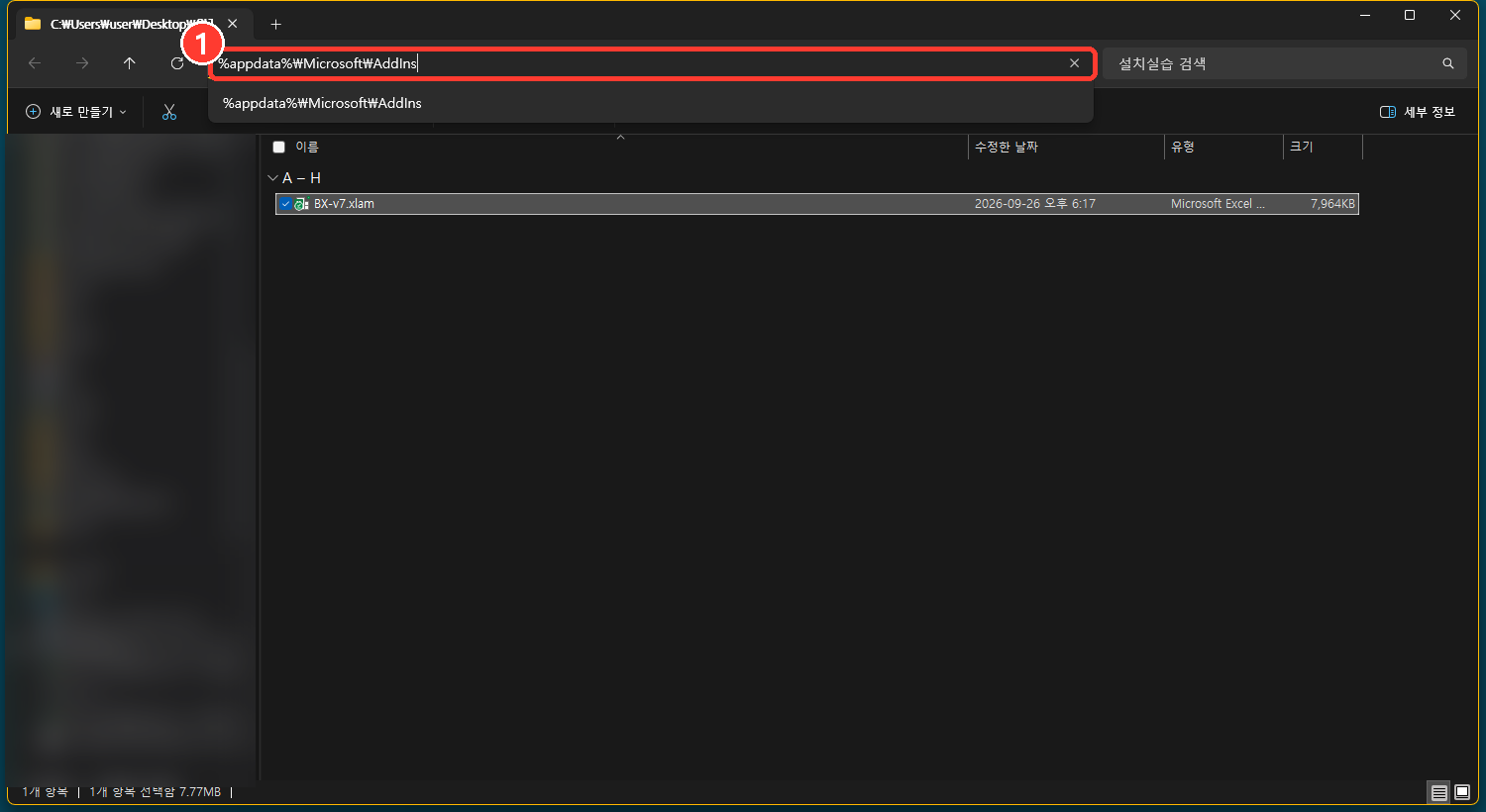Uncheck the BX-v7.xlam file checkbox

click(285, 204)
